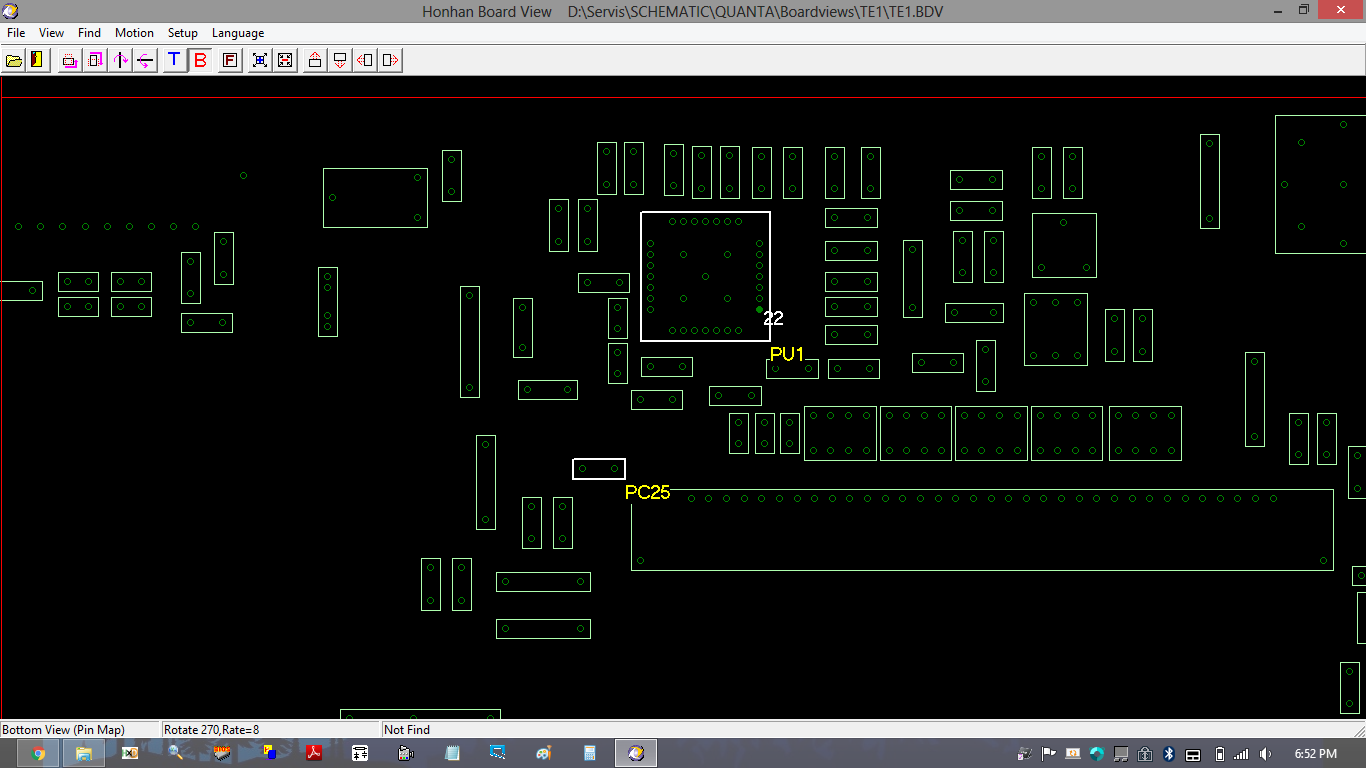The height and width of the screenshot is (768, 1366).
Task: Switch to Top view with blue T
Action: click(x=174, y=60)
